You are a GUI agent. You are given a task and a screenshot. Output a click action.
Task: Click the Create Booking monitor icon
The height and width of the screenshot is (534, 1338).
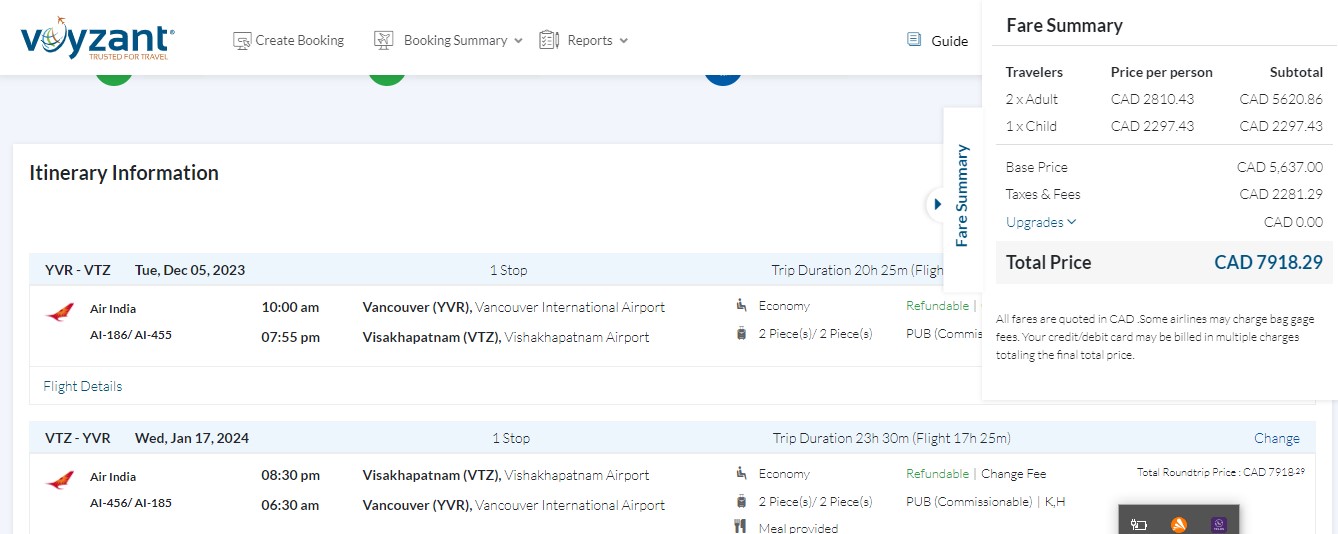(x=241, y=41)
